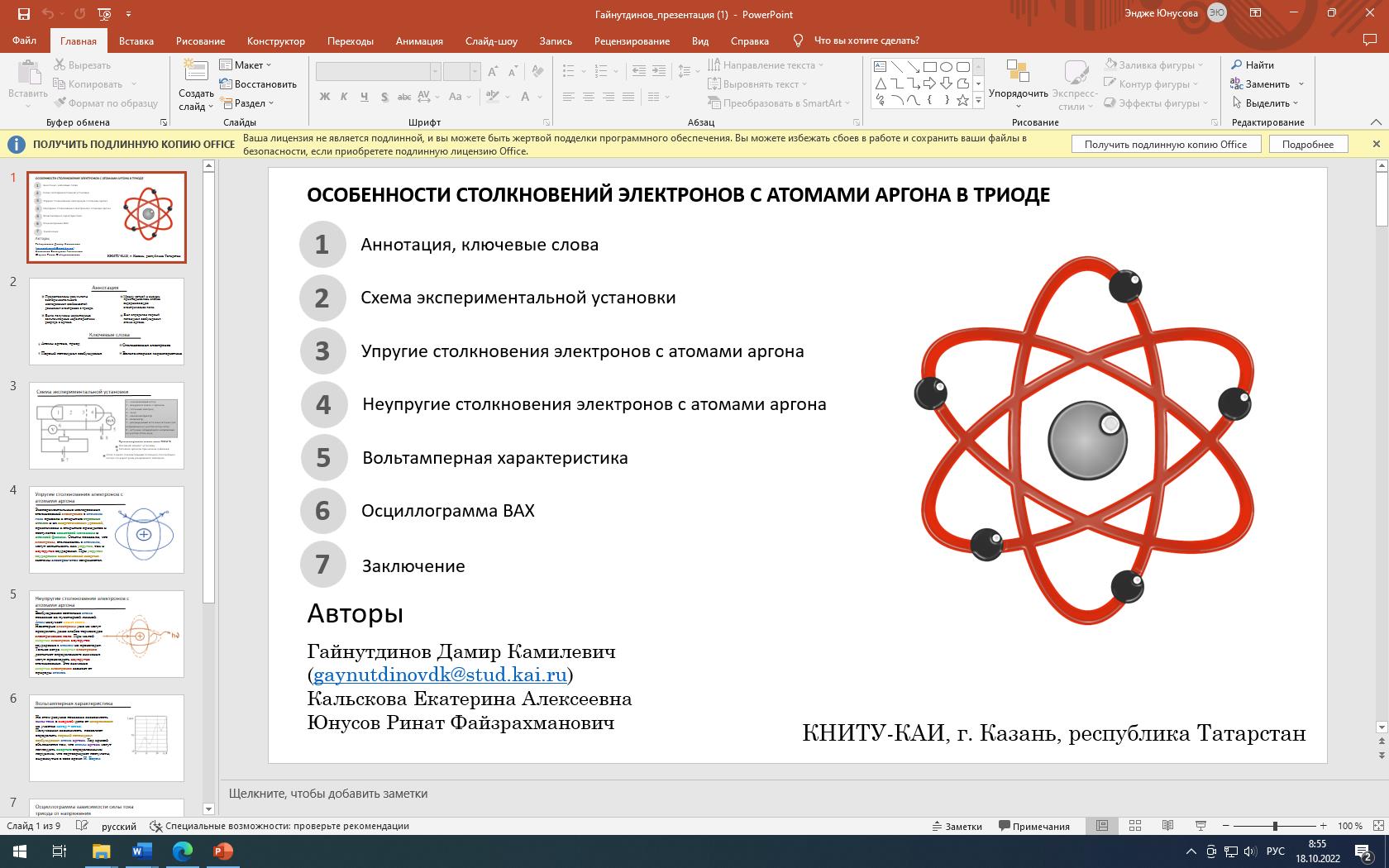Screen dimensions: 1389x868
Task: Open the font size combo box
Action: (461, 71)
